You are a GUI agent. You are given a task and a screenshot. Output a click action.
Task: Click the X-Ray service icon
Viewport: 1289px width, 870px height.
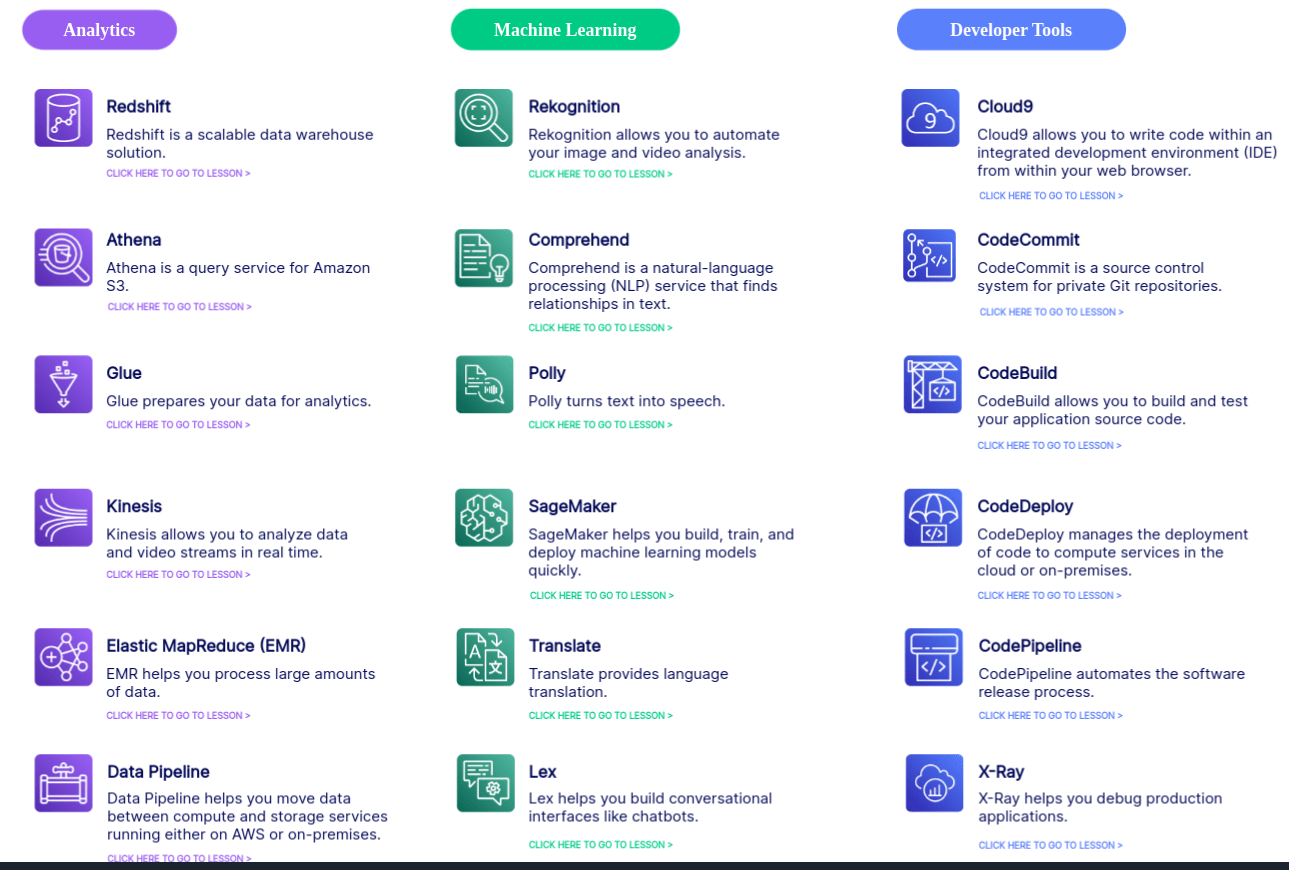coord(934,783)
